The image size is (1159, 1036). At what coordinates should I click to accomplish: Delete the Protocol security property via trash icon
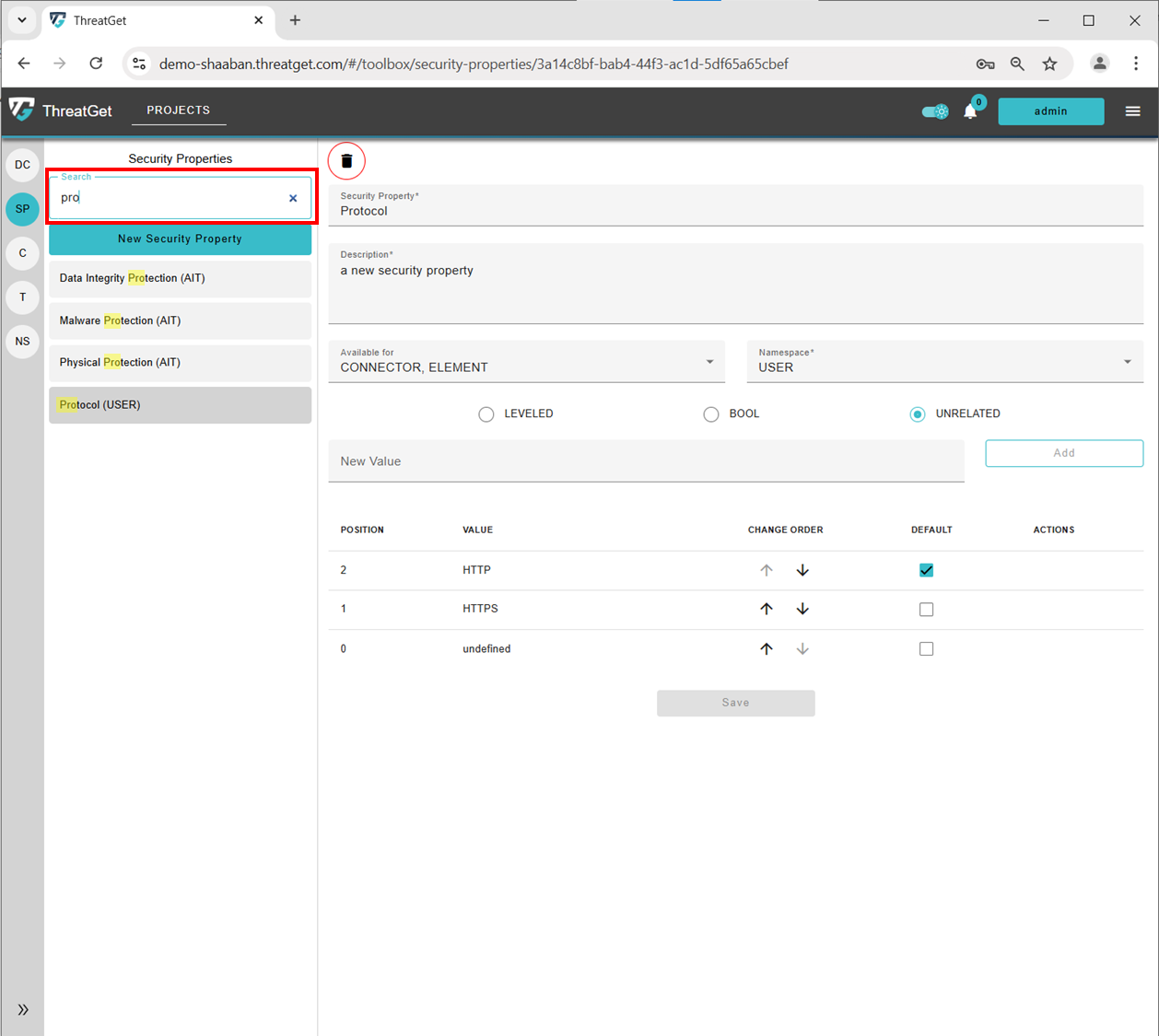pyautogui.click(x=346, y=161)
